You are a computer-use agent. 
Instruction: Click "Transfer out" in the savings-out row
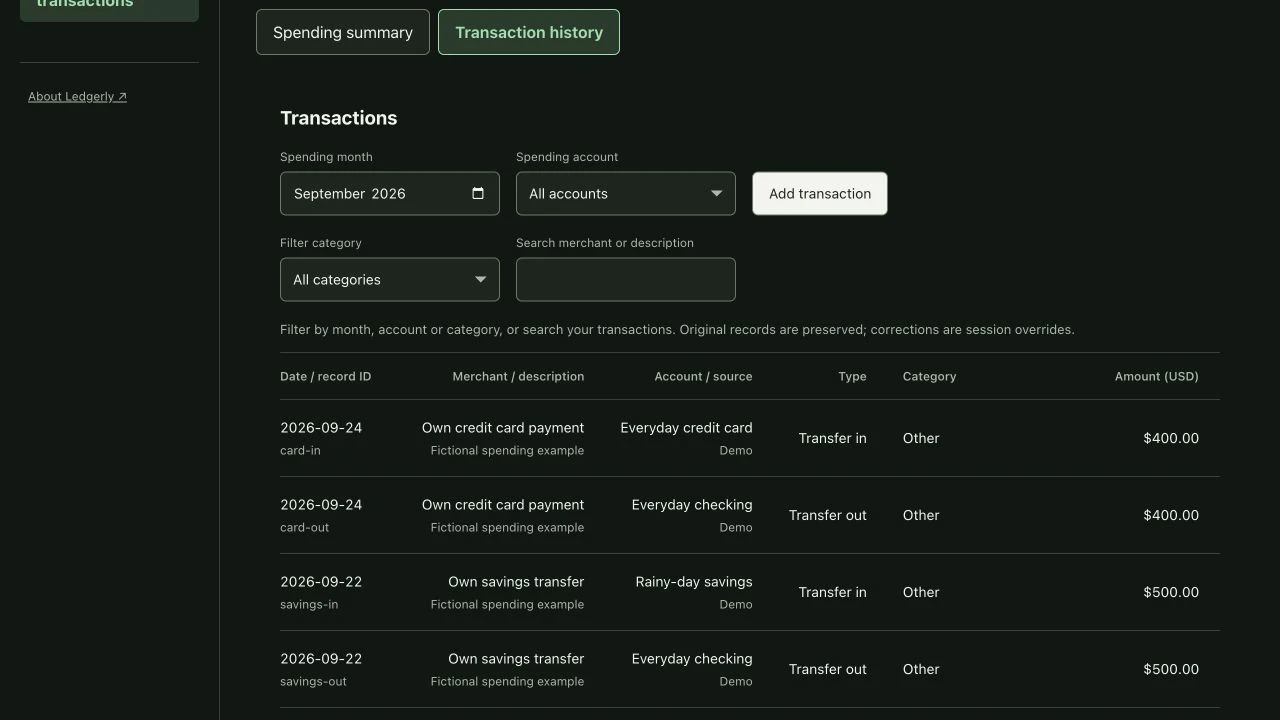tap(827, 669)
